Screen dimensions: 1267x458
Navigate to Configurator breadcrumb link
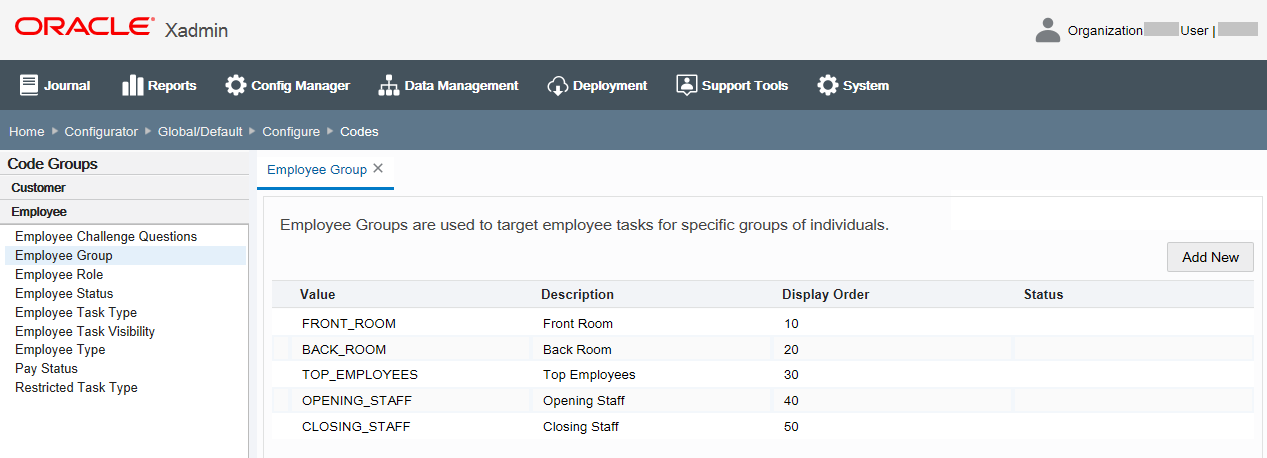coord(101,131)
